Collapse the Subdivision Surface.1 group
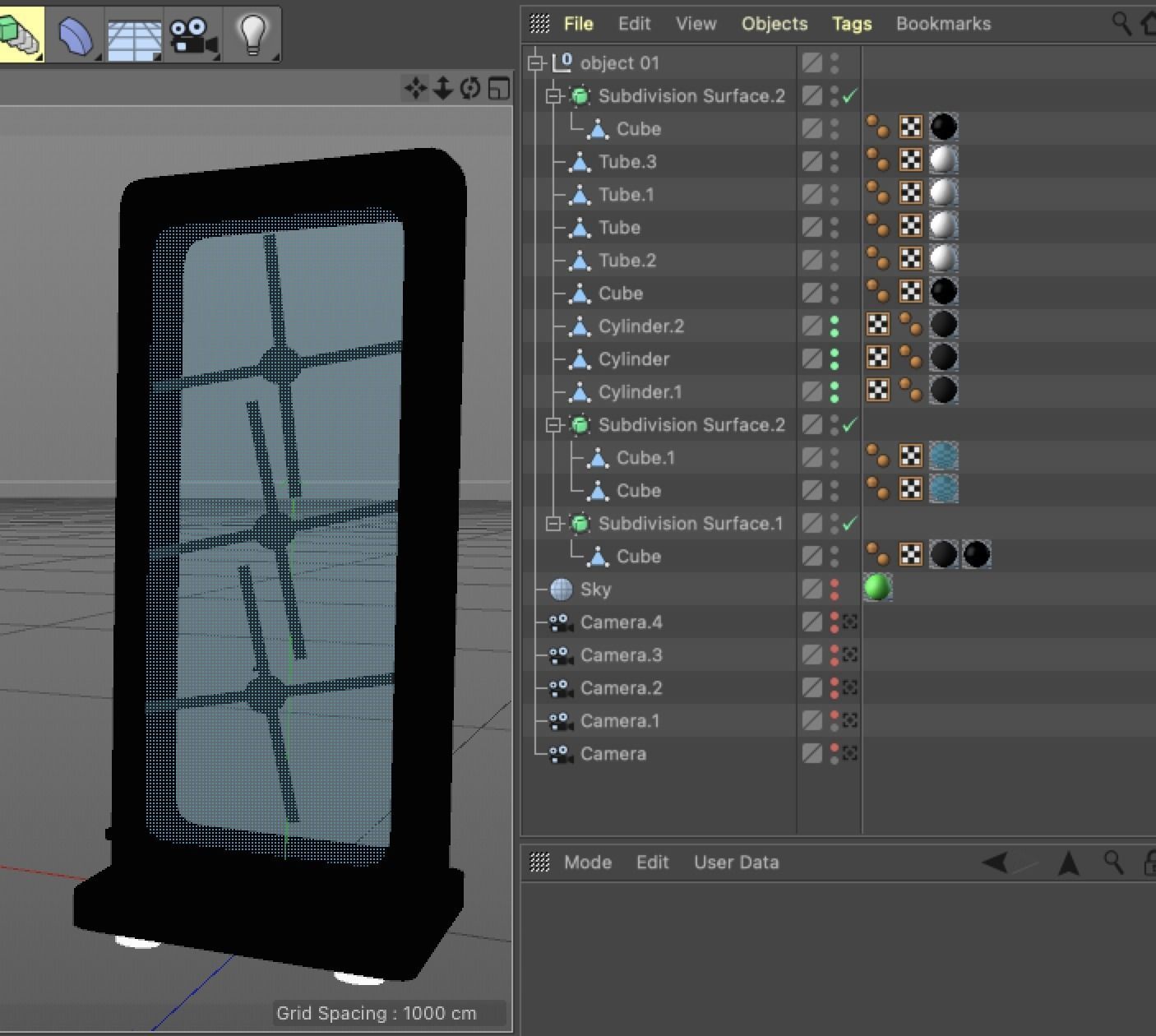The image size is (1156, 1036). point(555,524)
